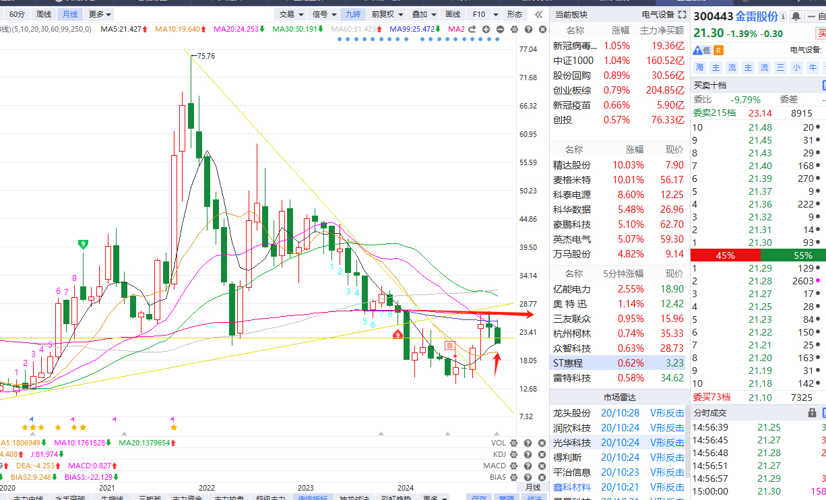
Task: Click the 委买73档 row
Action: (759, 397)
